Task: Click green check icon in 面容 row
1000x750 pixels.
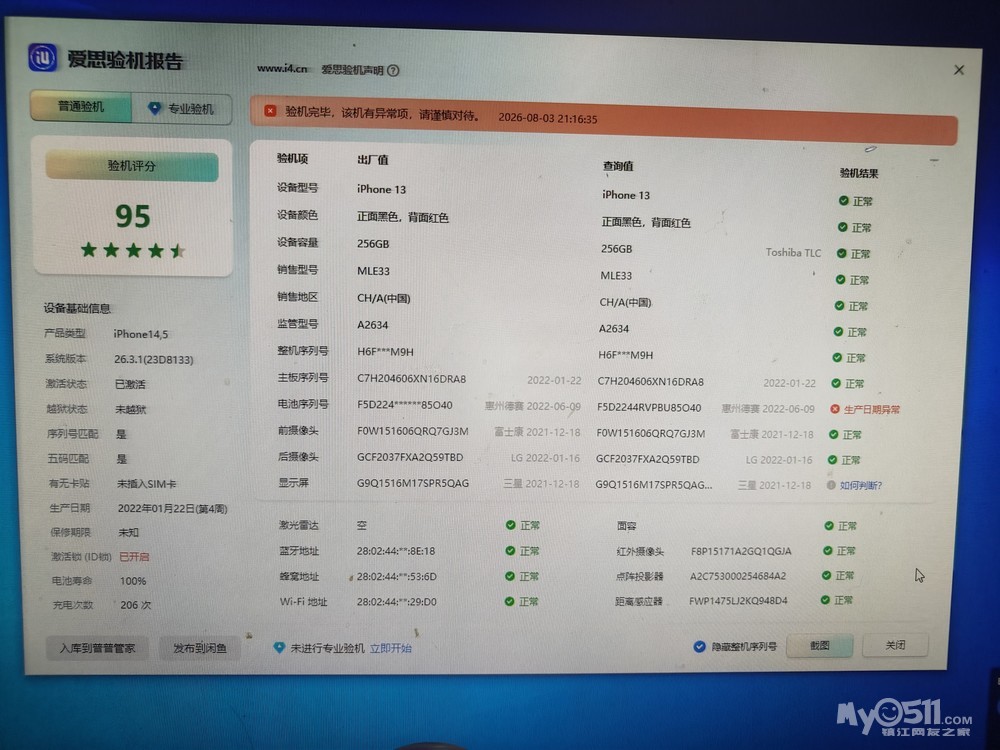Action: (x=828, y=526)
